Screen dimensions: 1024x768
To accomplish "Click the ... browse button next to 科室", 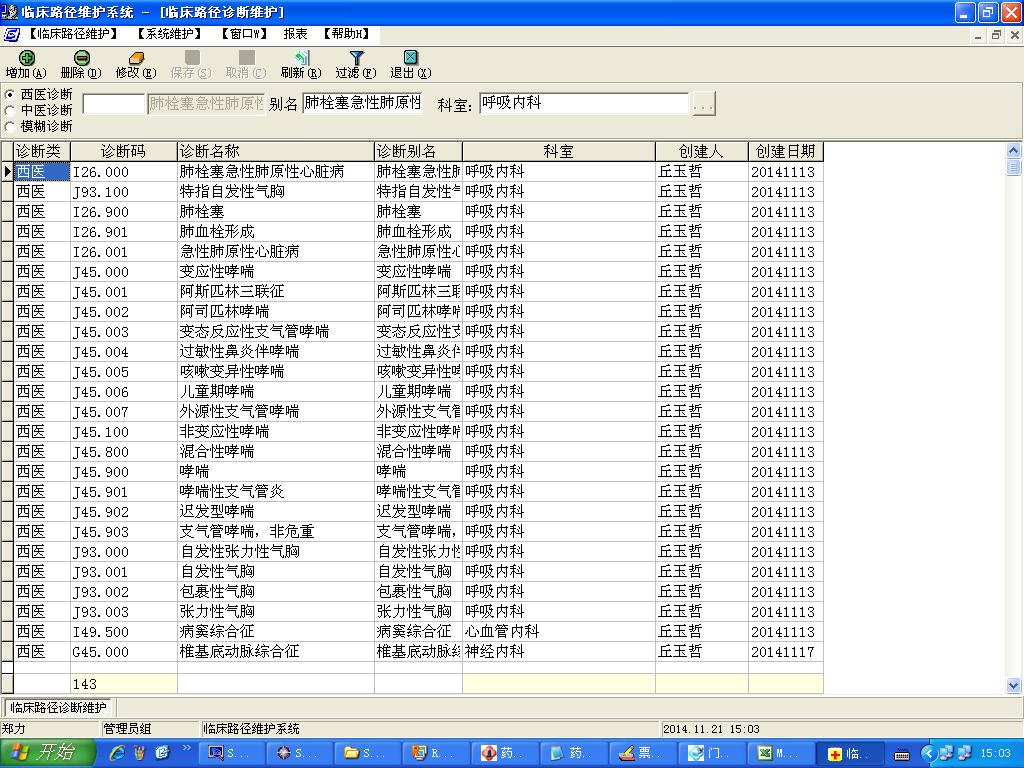I will point(703,103).
